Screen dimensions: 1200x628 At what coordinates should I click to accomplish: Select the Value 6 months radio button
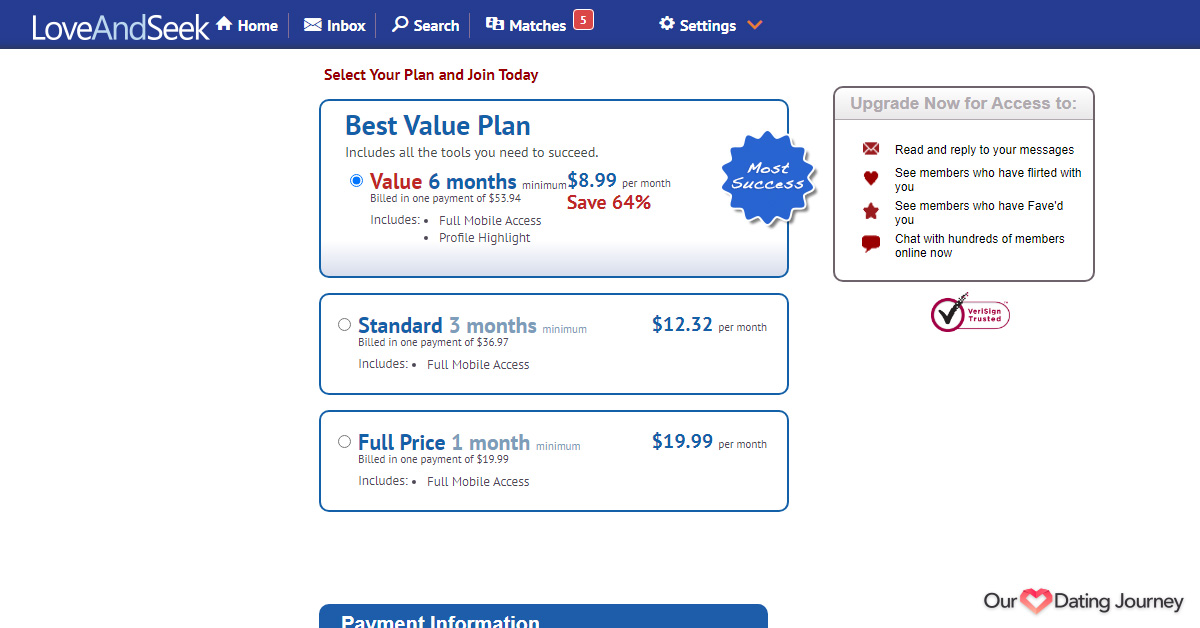click(357, 181)
